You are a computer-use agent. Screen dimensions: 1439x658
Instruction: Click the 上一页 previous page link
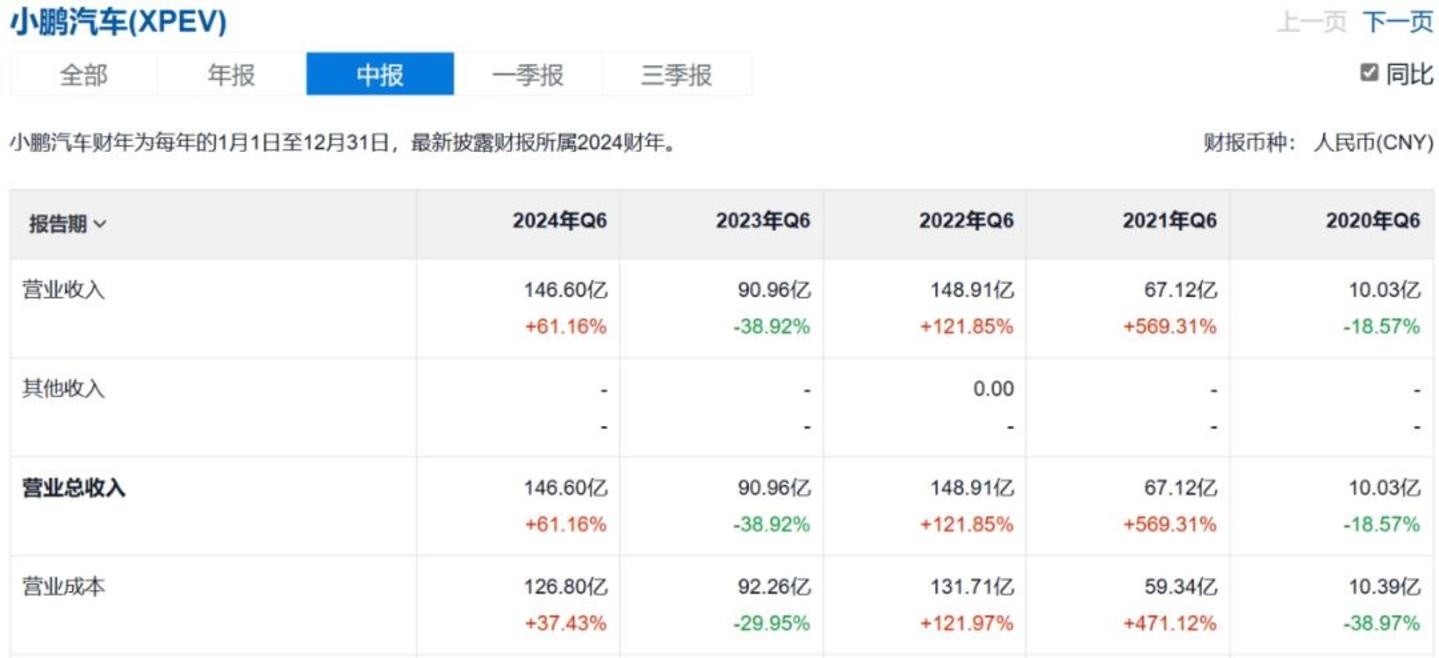pos(1311,22)
